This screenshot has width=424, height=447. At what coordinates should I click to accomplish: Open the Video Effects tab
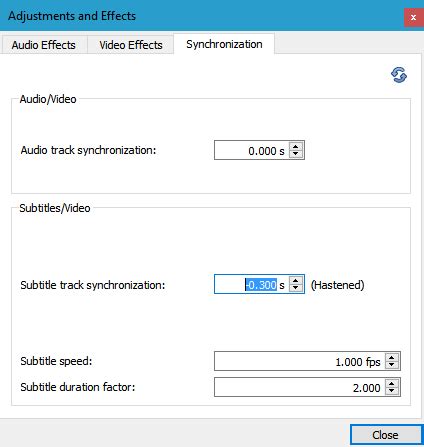point(131,45)
